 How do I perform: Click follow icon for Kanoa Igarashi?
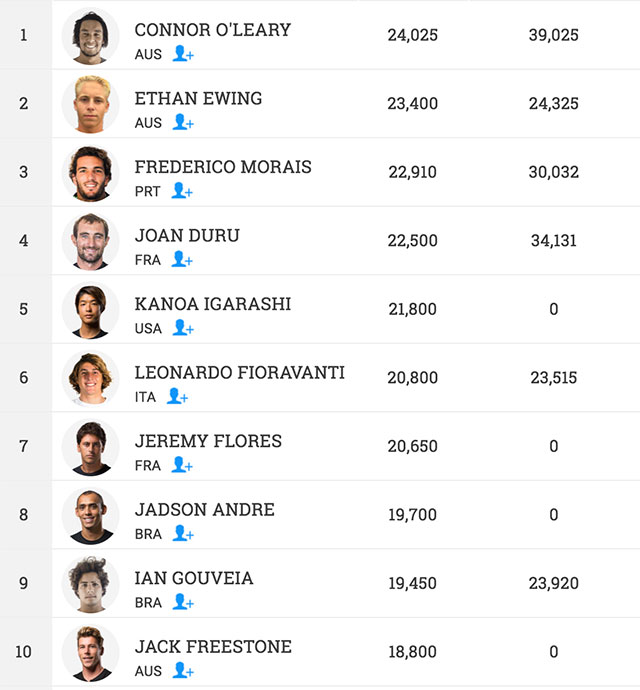point(182,328)
